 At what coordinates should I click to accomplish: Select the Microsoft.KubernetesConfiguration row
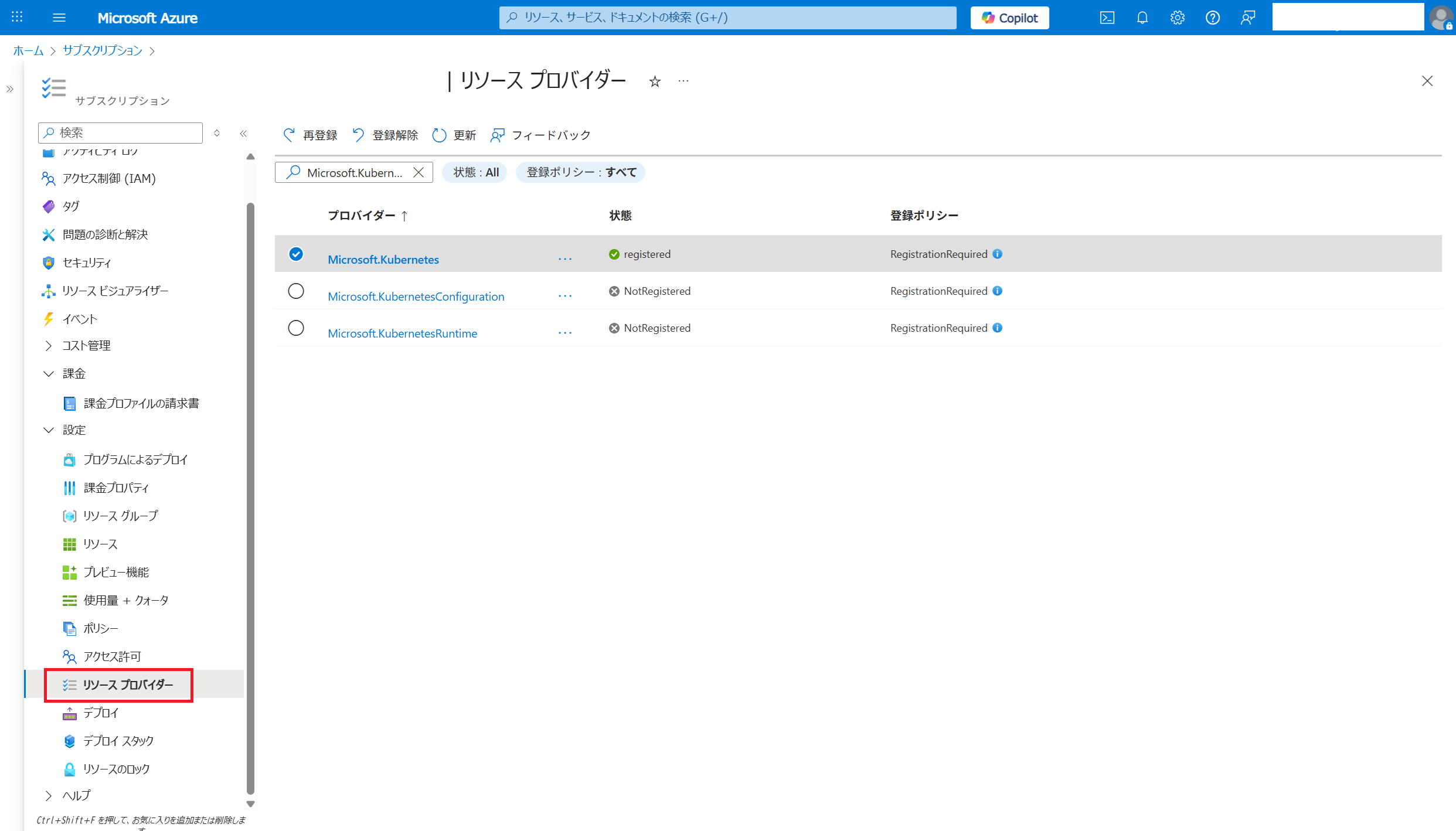(296, 291)
